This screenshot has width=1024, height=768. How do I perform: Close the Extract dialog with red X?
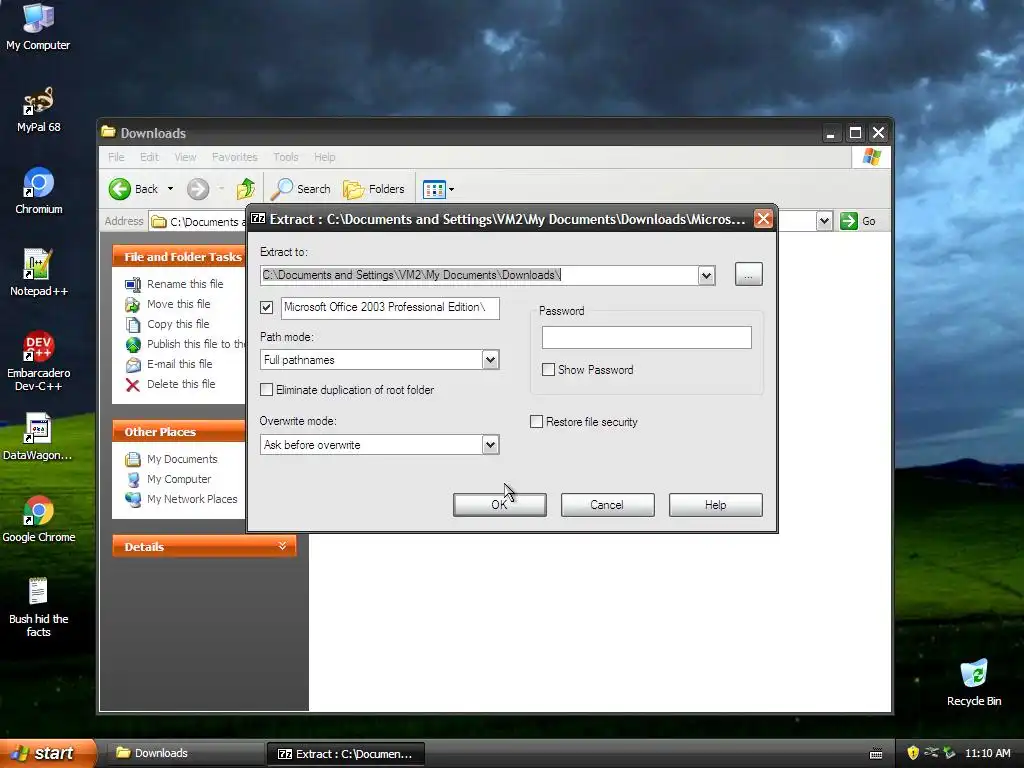coord(763,219)
